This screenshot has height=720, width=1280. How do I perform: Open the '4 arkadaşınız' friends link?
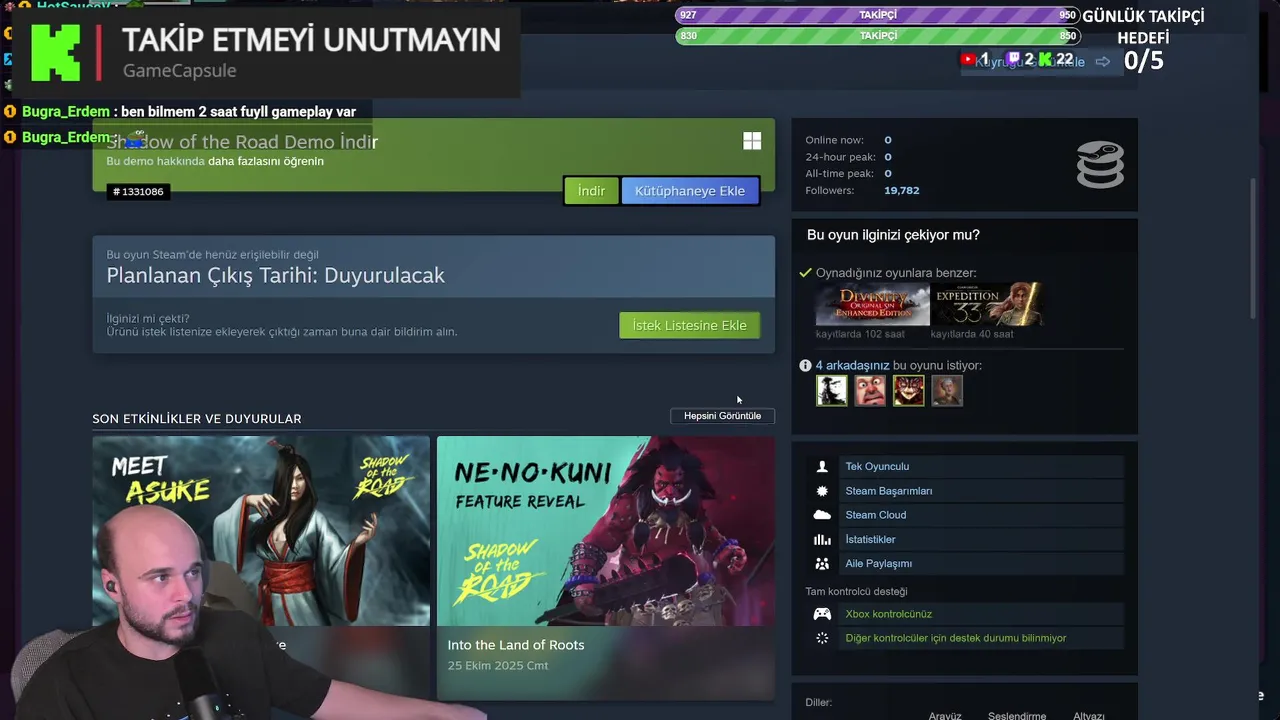[852, 365]
